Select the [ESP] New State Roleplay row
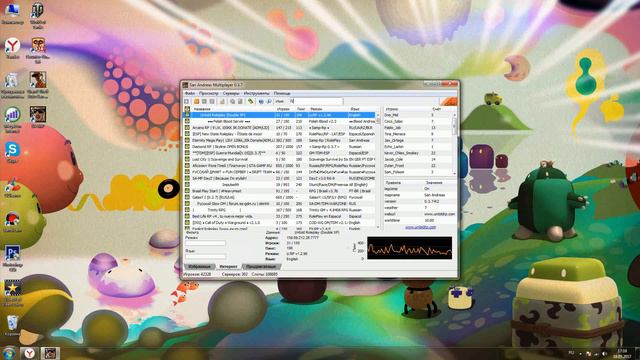Image resolution: width=640 pixels, height=360 pixels. click(x=280, y=134)
